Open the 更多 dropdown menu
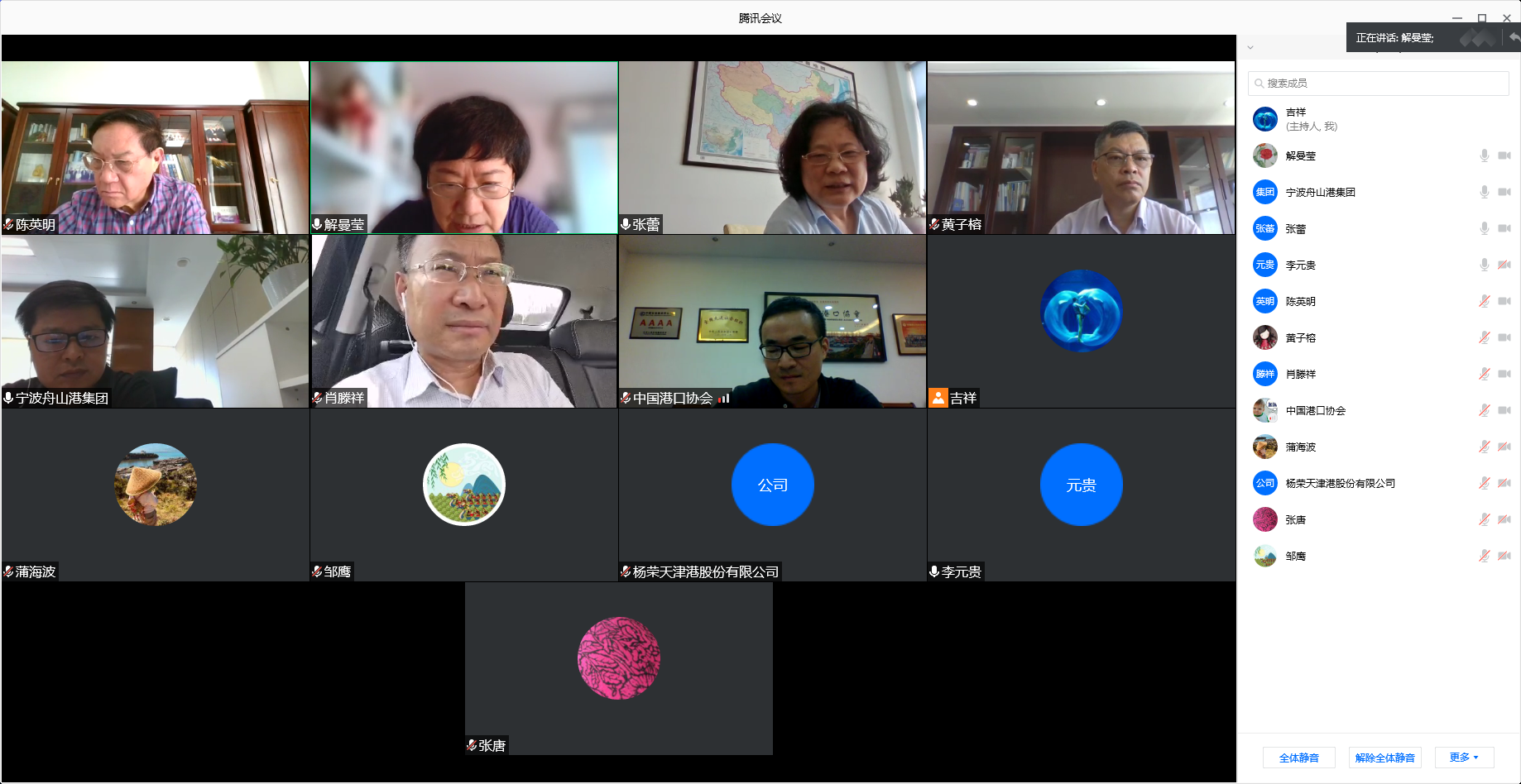 pos(1464,758)
